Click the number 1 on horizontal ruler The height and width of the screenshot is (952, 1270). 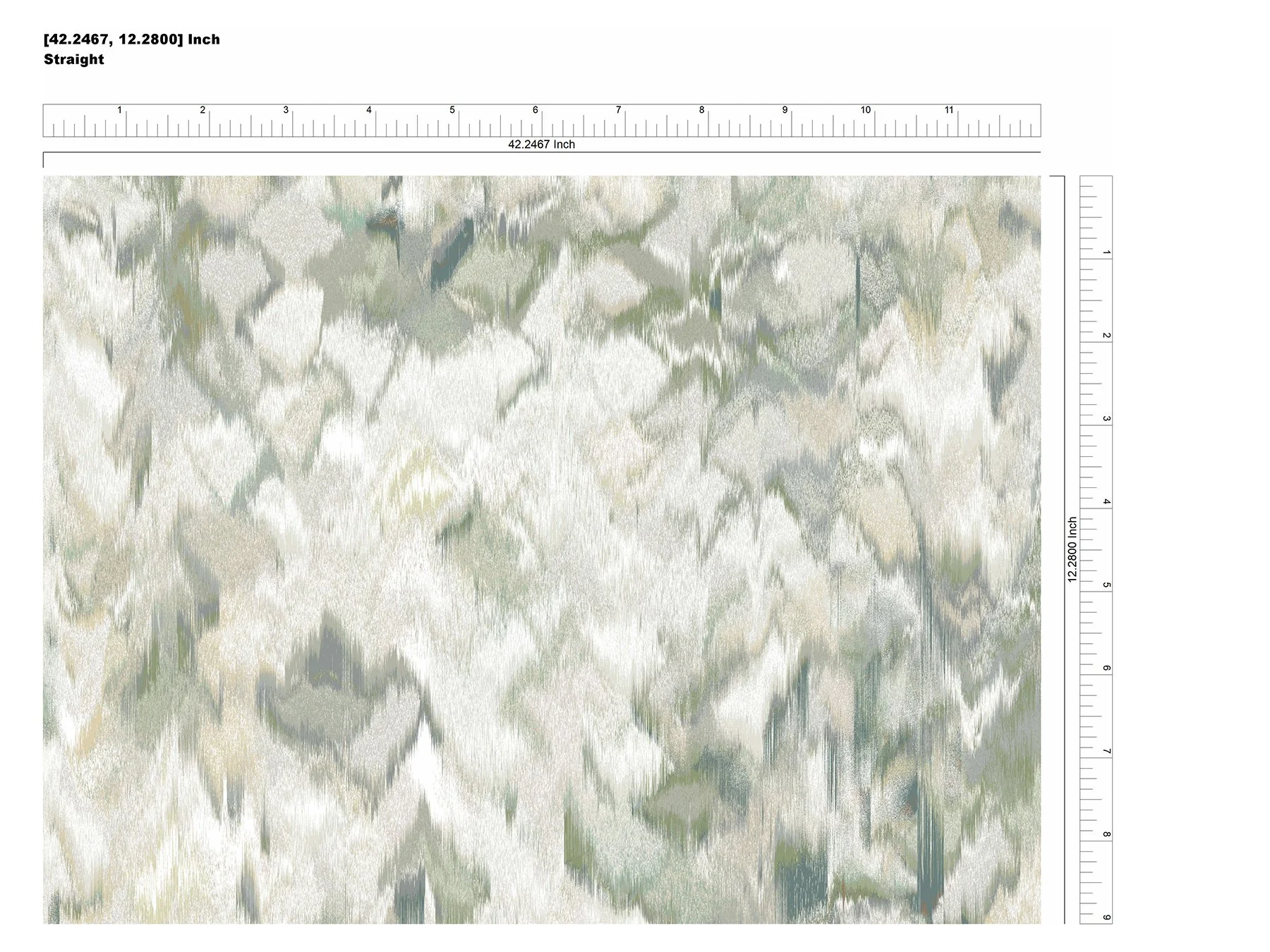click(x=120, y=110)
